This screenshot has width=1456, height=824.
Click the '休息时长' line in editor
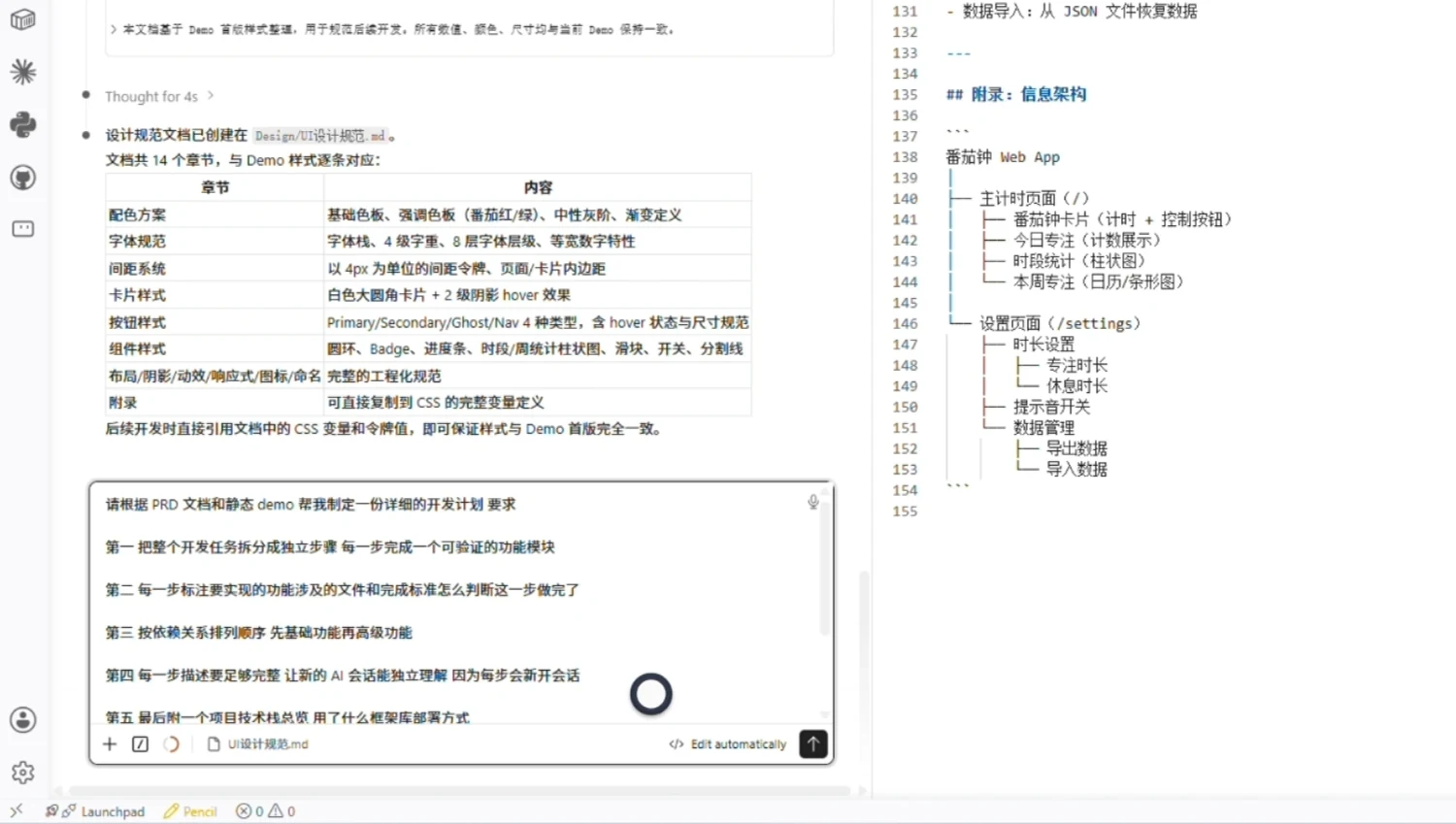(x=1076, y=385)
